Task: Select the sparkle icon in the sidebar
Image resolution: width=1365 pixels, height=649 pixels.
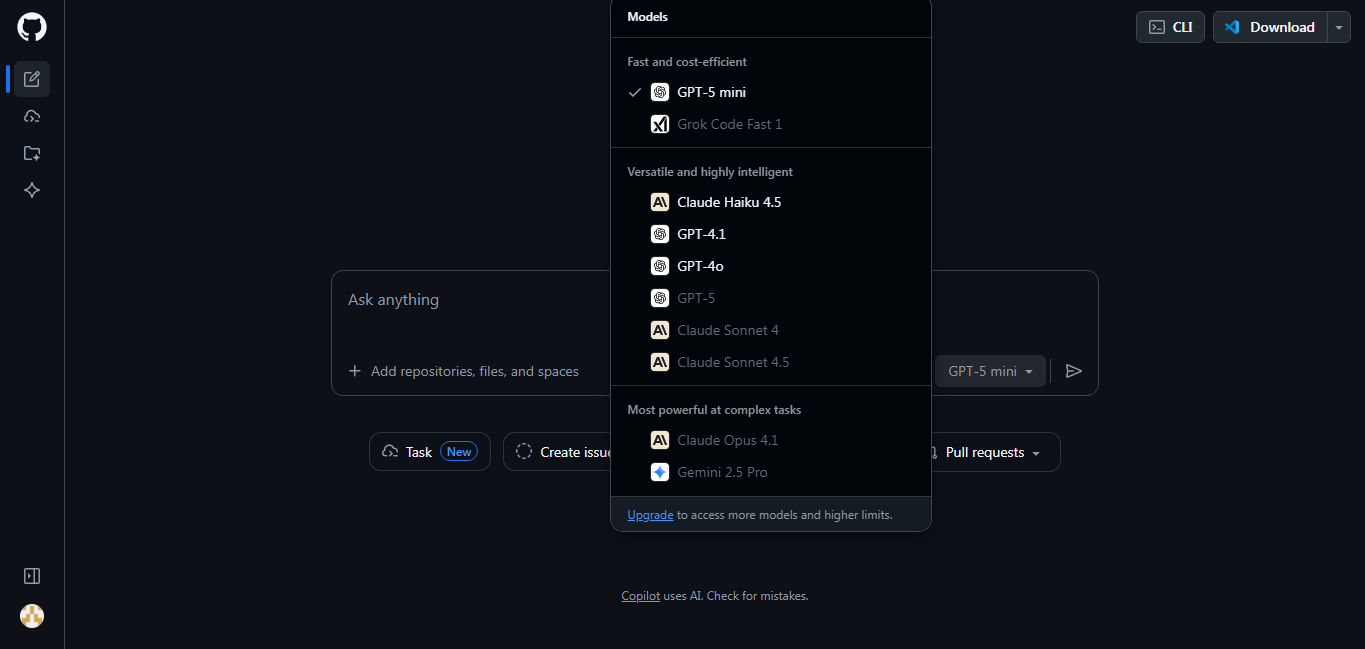Action: (x=31, y=190)
